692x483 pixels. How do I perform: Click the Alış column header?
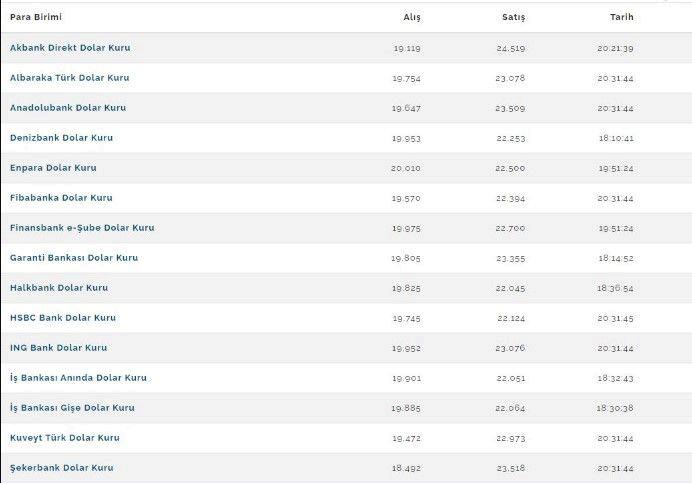pos(412,17)
